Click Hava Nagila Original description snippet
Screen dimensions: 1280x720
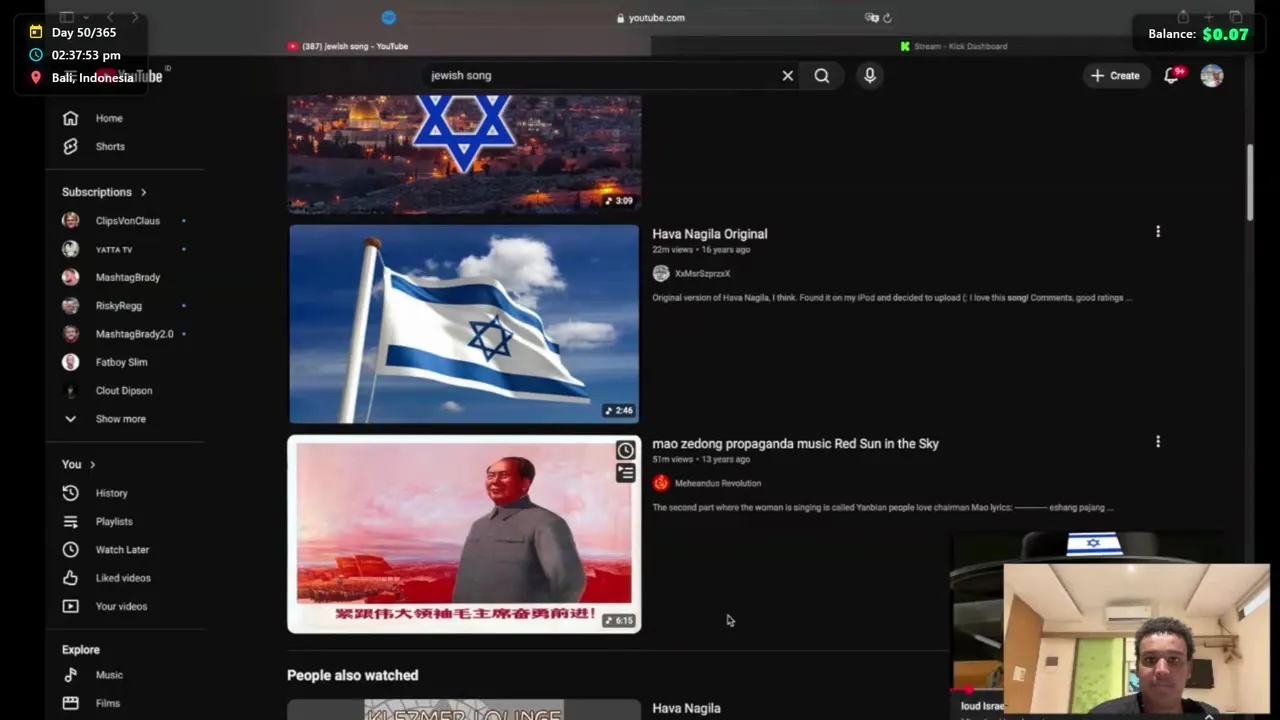pyautogui.click(x=892, y=298)
